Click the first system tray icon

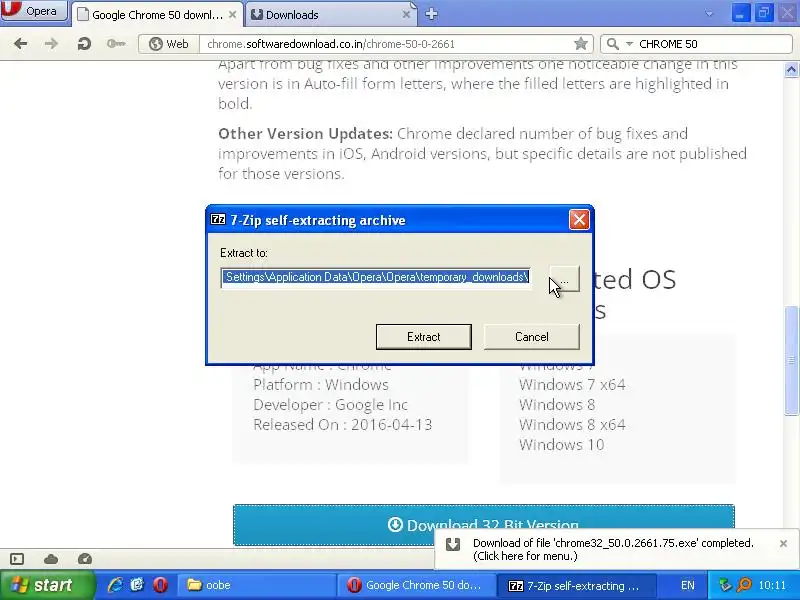pos(724,585)
